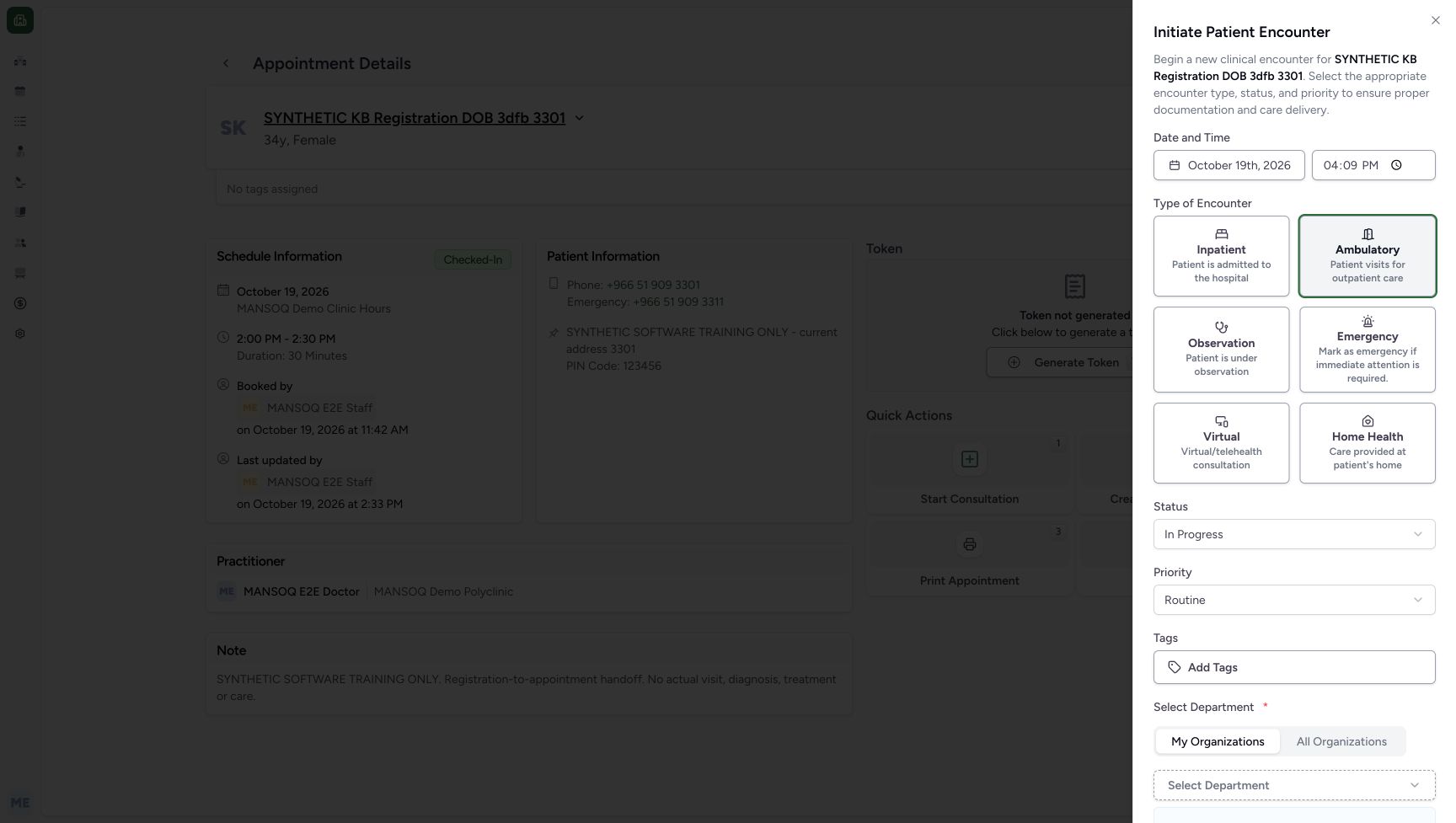This screenshot has height=823, width=1456.
Task: Click 'MANSOQ Demo Polyclinic' text
Action: (x=443, y=591)
